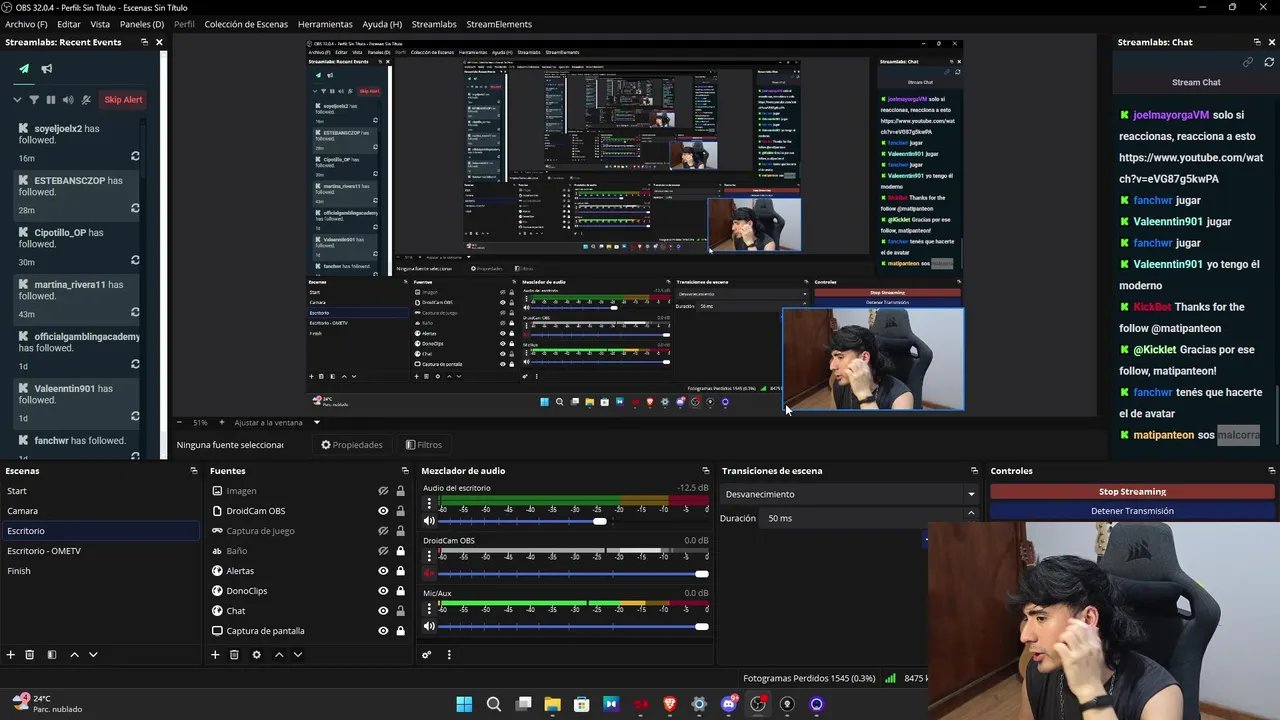Open the StreamElements menu

pyautogui.click(x=499, y=24)
